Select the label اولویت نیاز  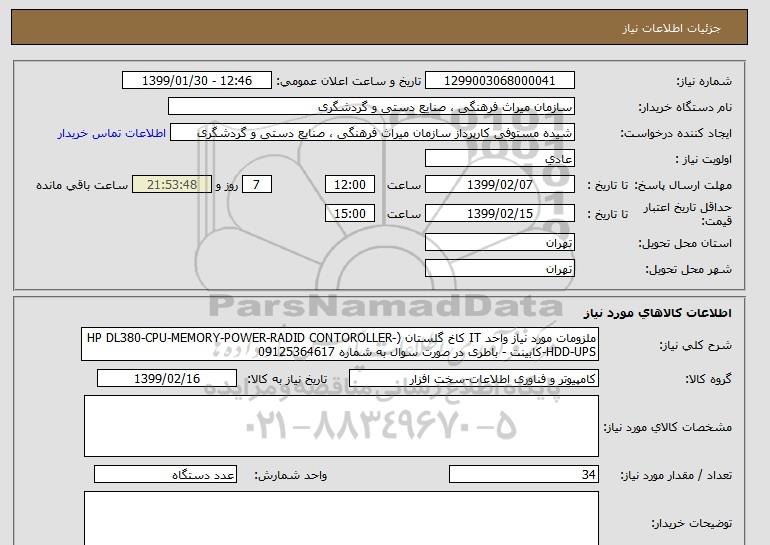[x=704, y=159]
